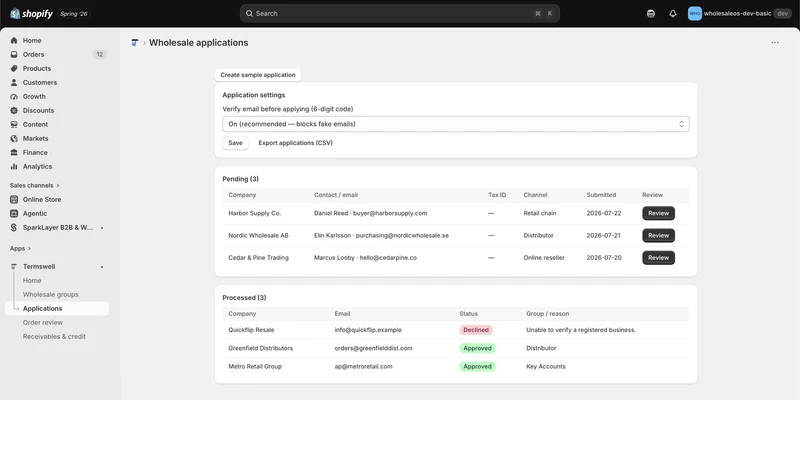Open the Home icon in sidebar
This screenshot has width=800, height=450.
tap(14, 40)
